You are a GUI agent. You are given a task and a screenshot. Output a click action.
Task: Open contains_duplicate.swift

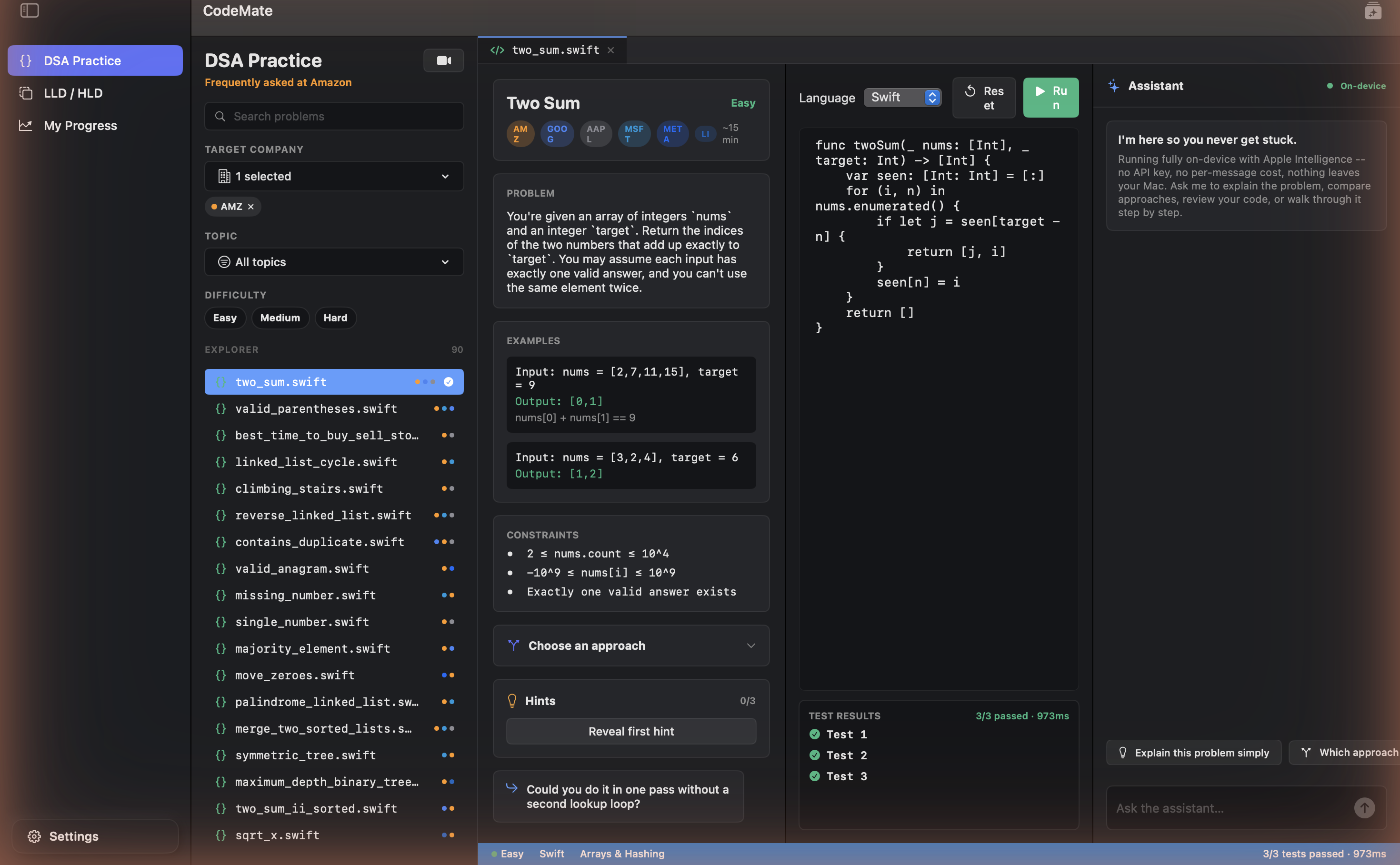pos(334,542)
